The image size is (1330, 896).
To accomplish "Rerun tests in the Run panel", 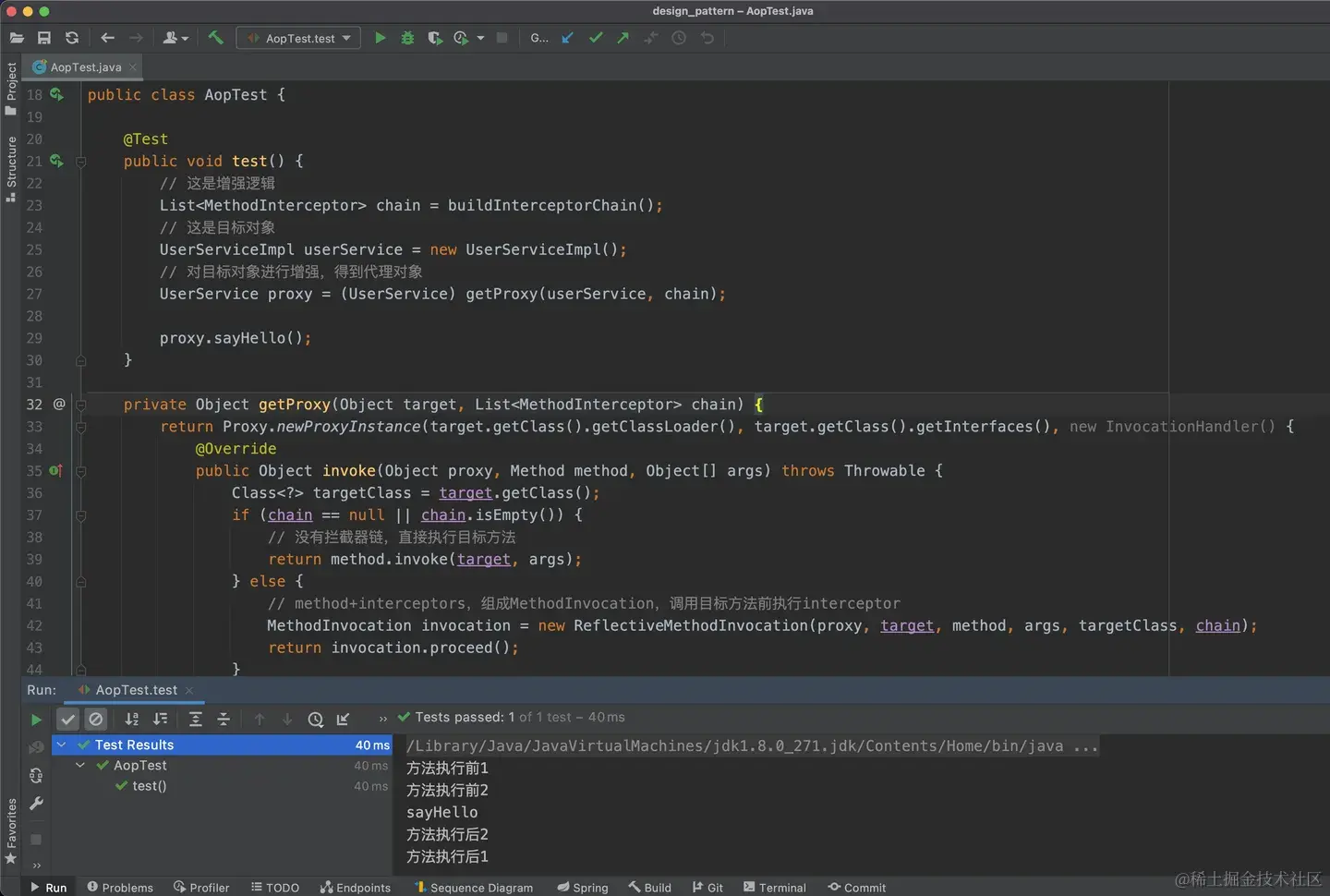I will (36, 720).
